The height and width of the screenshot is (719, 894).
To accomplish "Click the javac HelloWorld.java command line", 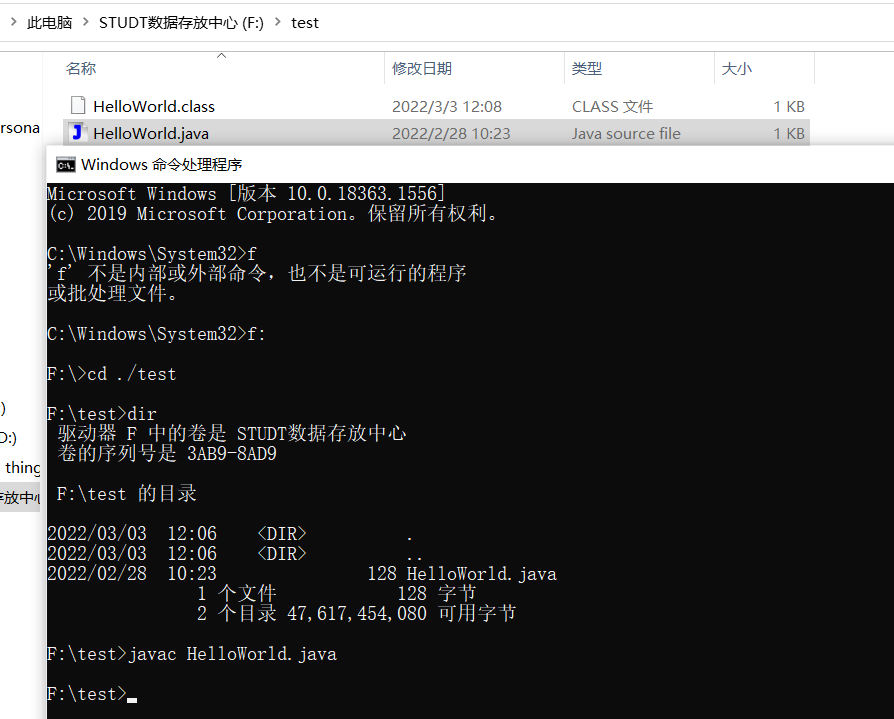I will (x=192, y=653).
